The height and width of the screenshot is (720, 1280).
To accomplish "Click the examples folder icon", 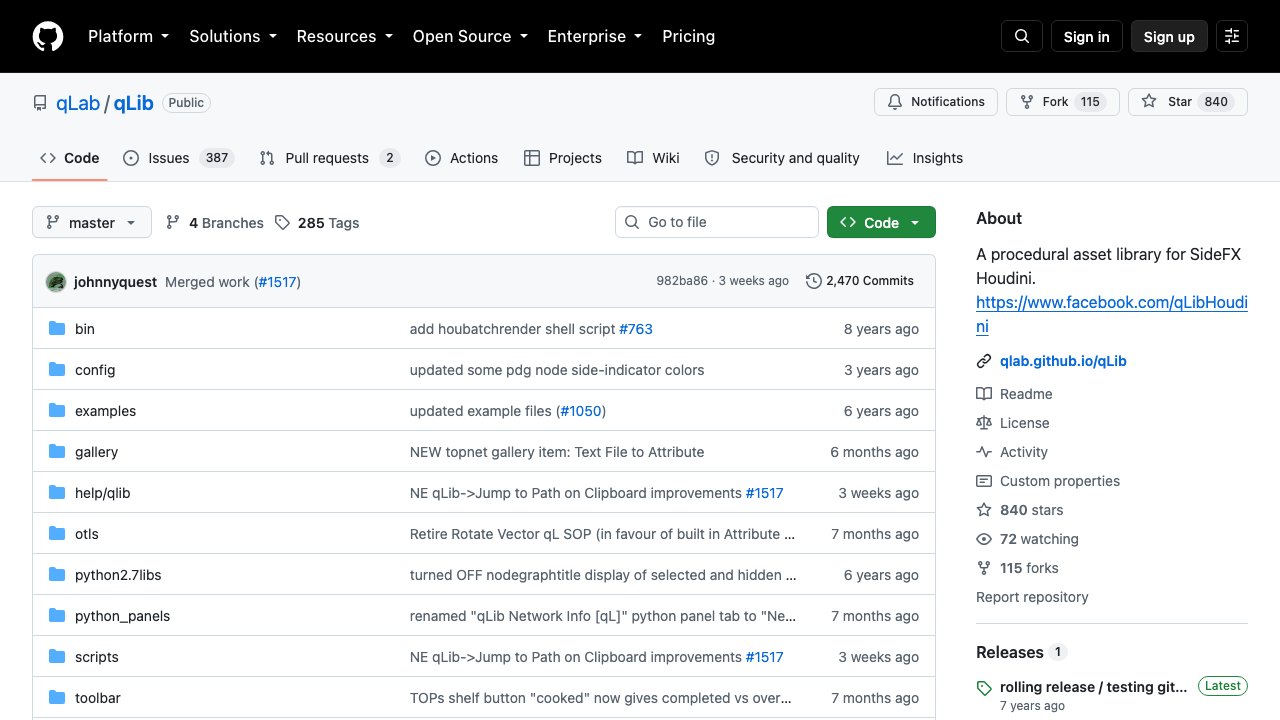I will (57, 411).
